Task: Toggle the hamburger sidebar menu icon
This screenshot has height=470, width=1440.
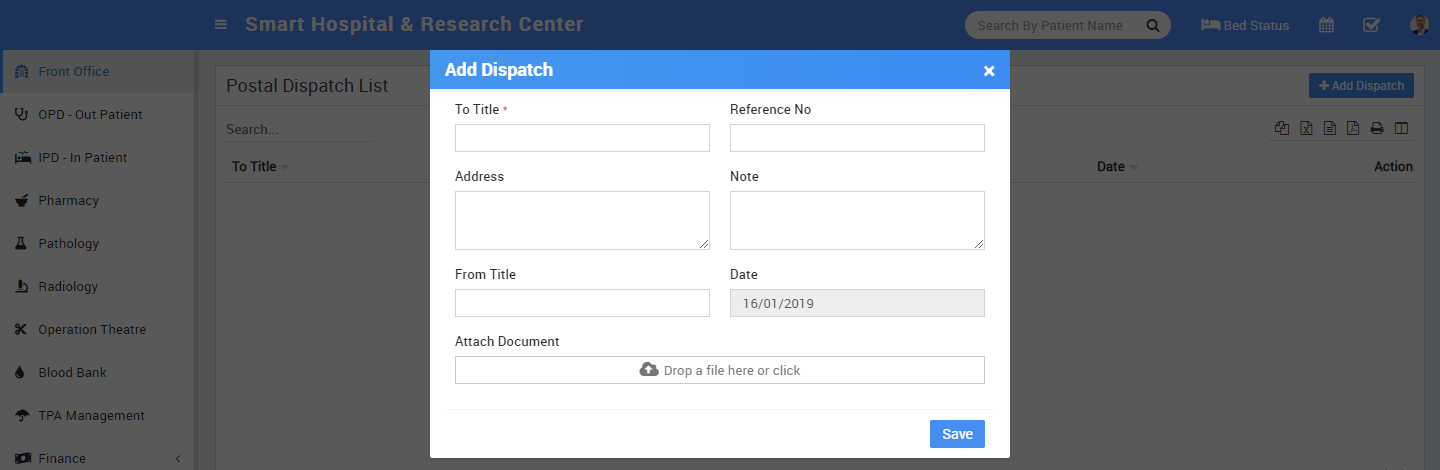Action: pyautogui.click(x=221, y=25)
